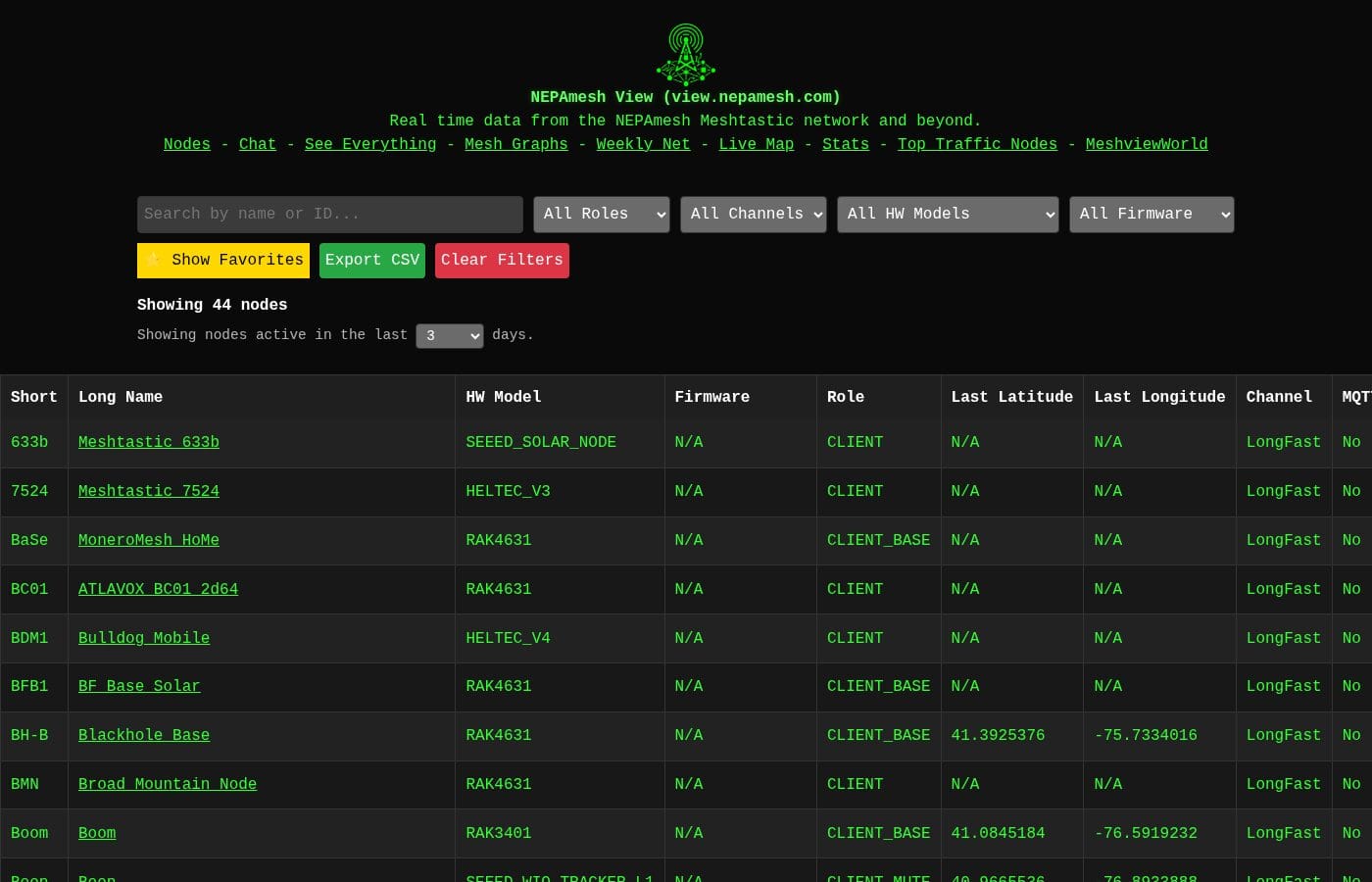
Task: Open the Nodes page link
Action: tap(187, 144)
